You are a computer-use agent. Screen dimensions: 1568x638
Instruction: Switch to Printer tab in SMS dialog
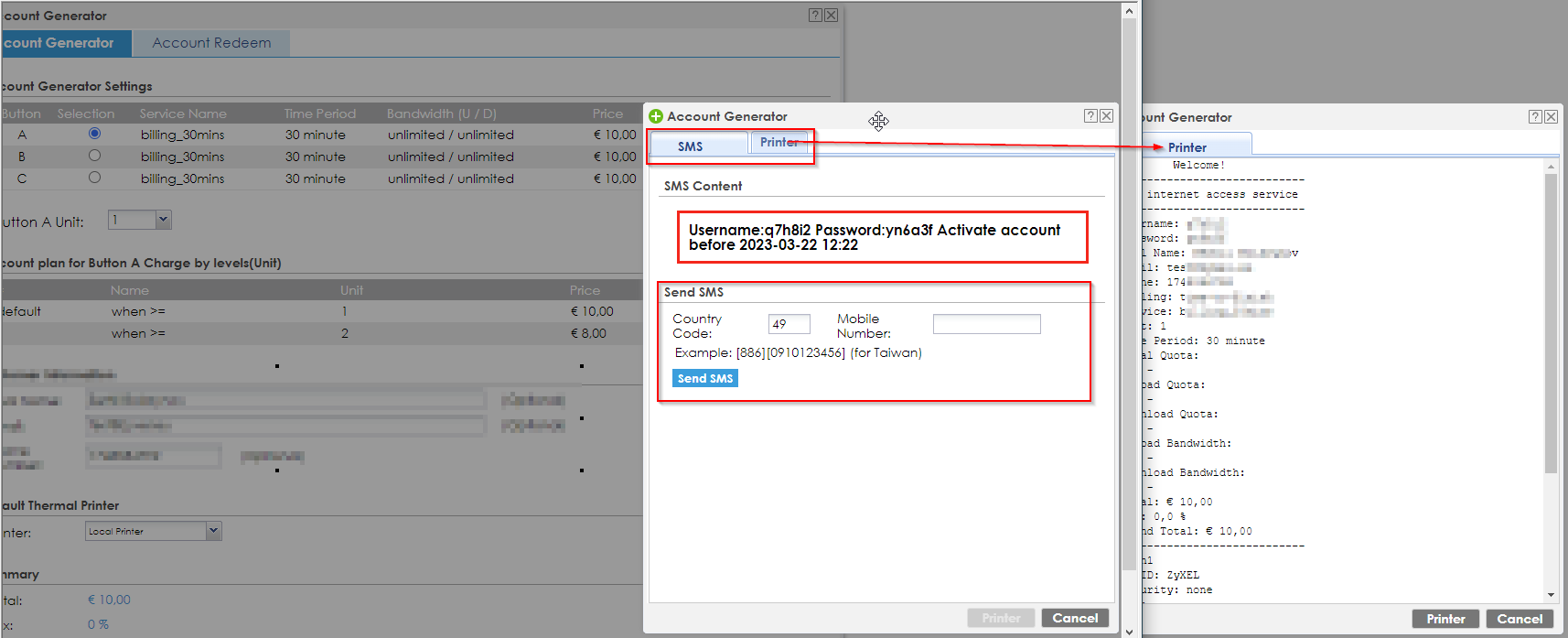[x=779, y=143]
